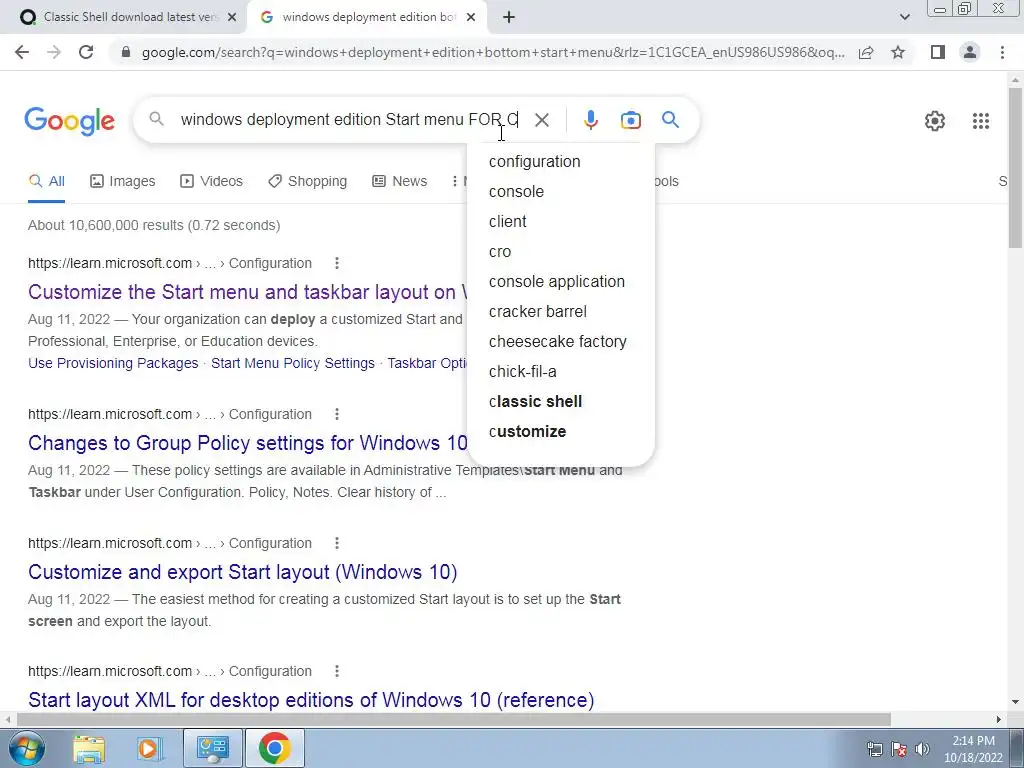Open the control panel taskbar icon
This screenshot has width=1024, height=768.
coord(212,748)
